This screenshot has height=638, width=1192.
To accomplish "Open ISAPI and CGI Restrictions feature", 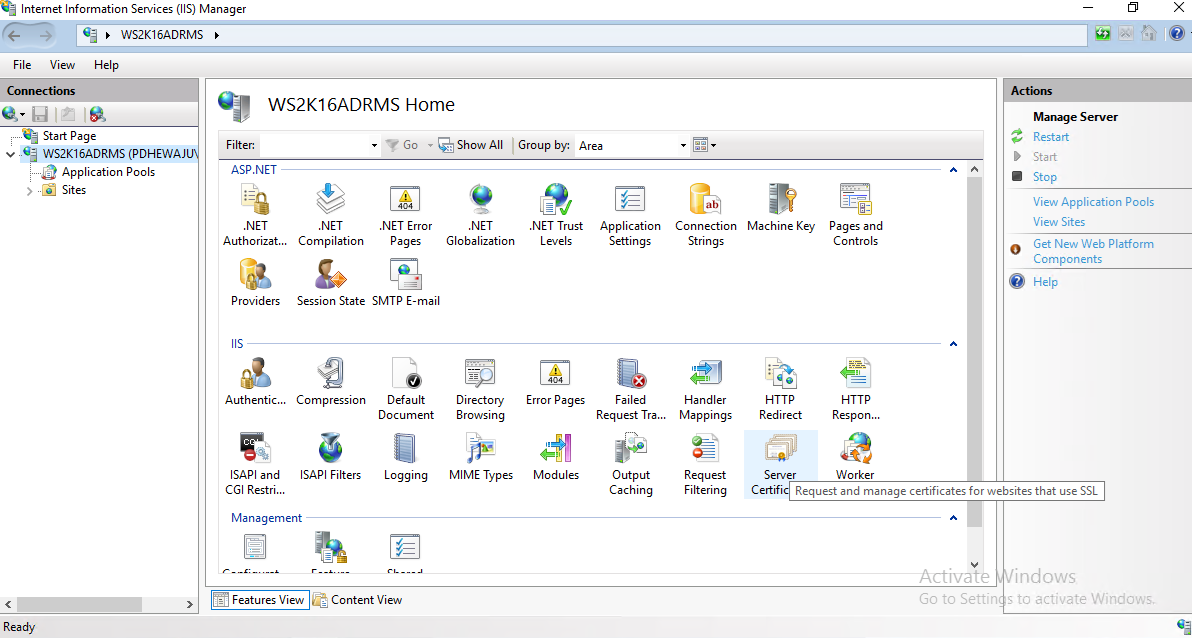I will click(255, 465).
